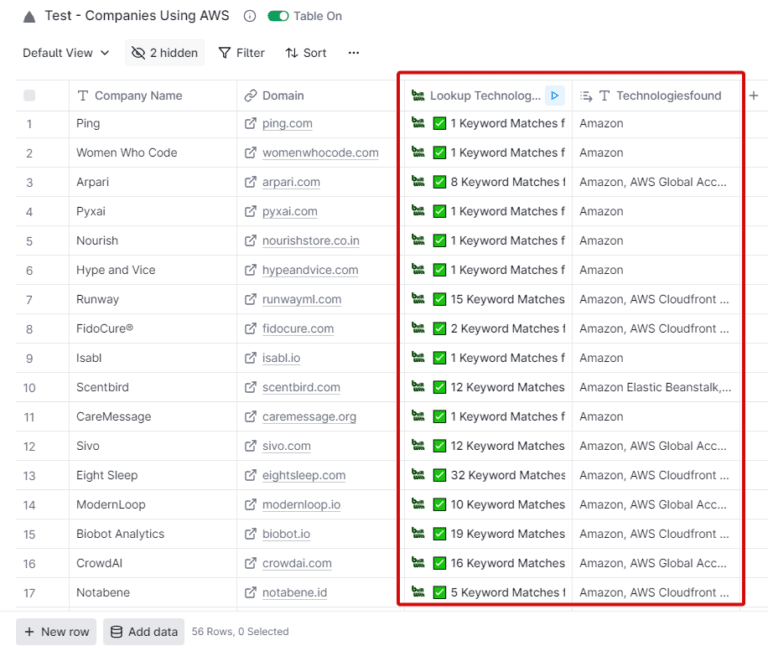Click the green status check in Runway row
The image size is (768, 651).
click(439, 299)
